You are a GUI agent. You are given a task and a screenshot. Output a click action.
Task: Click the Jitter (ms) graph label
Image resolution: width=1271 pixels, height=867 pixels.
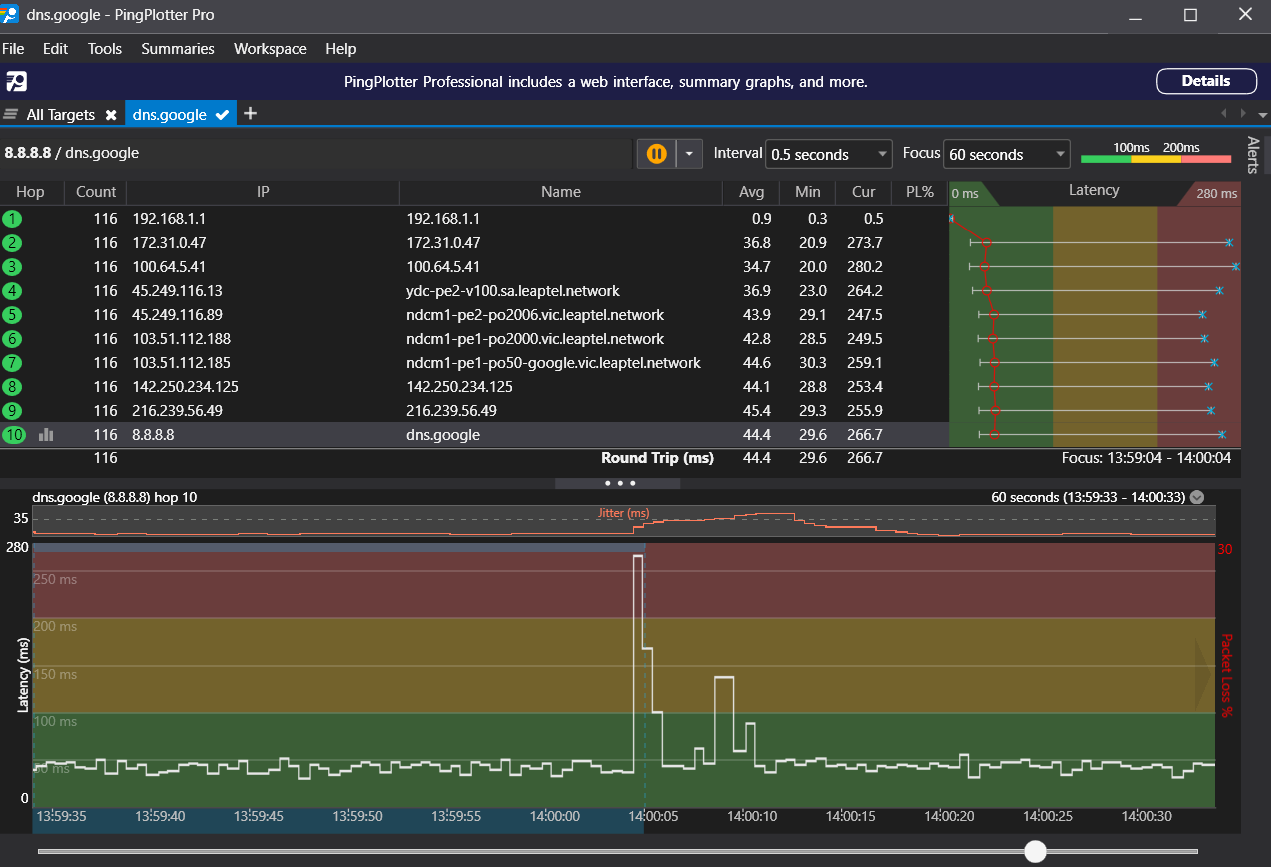tap(623, 513)
